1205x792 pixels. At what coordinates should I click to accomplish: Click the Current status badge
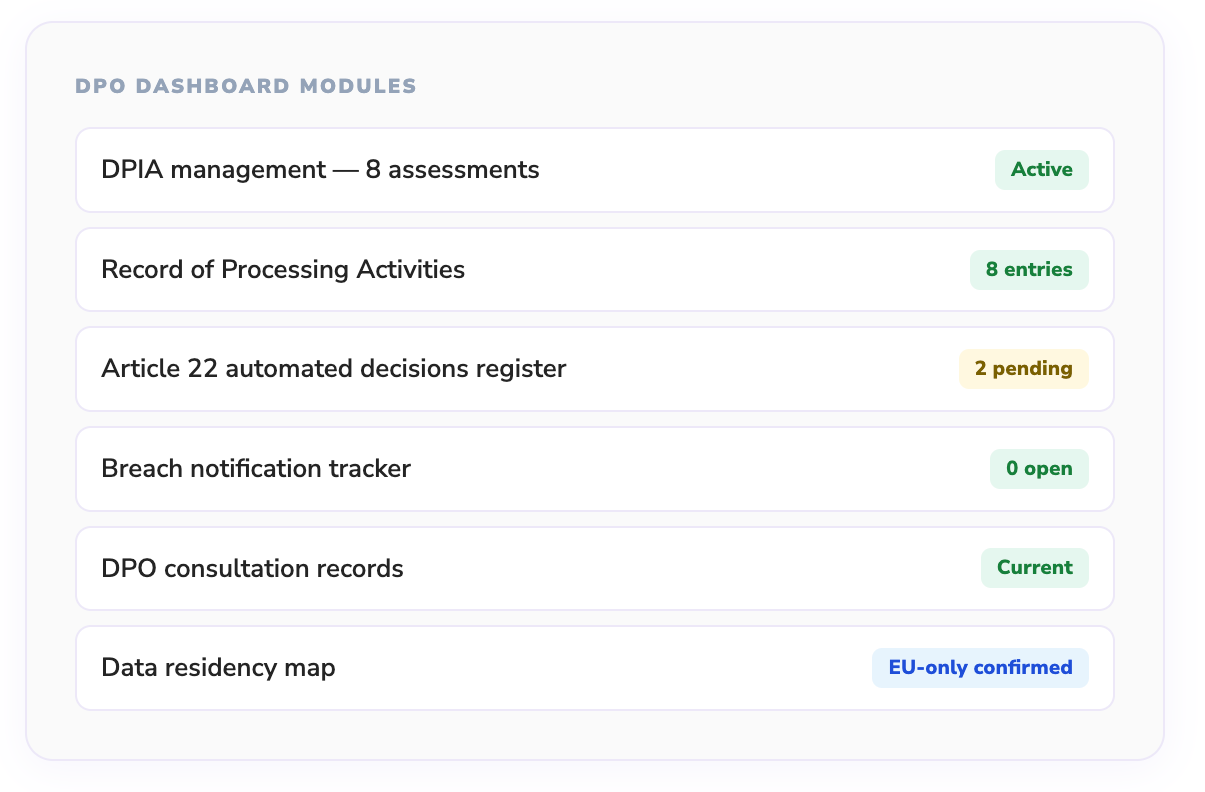(1034, 567)
